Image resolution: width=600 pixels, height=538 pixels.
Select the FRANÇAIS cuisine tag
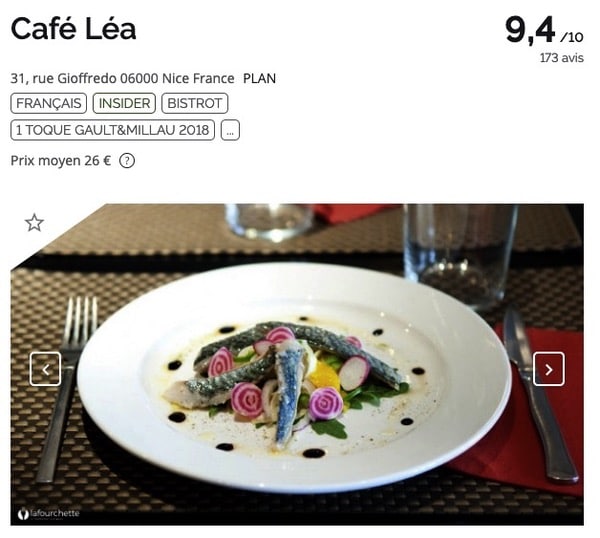49,103
